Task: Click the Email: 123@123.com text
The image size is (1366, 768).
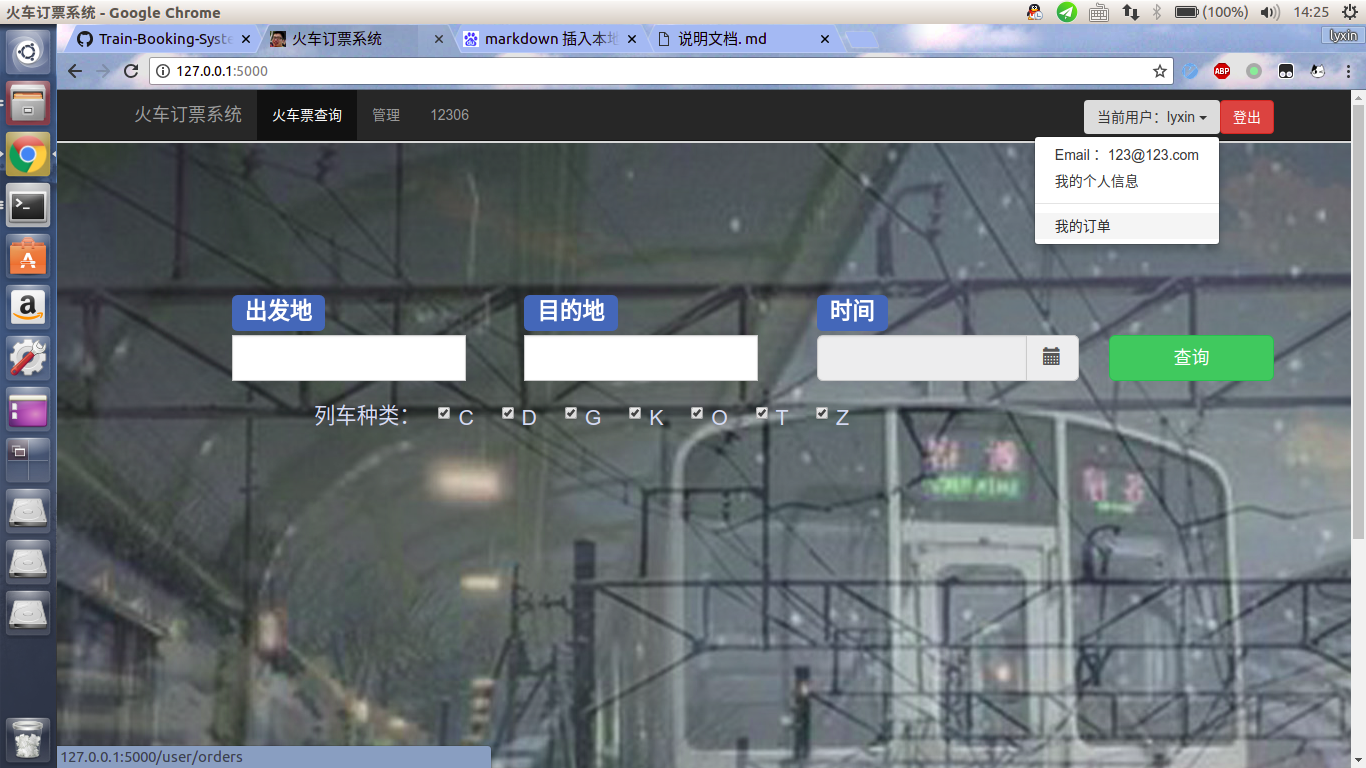Action: (x=1127, y=155)
